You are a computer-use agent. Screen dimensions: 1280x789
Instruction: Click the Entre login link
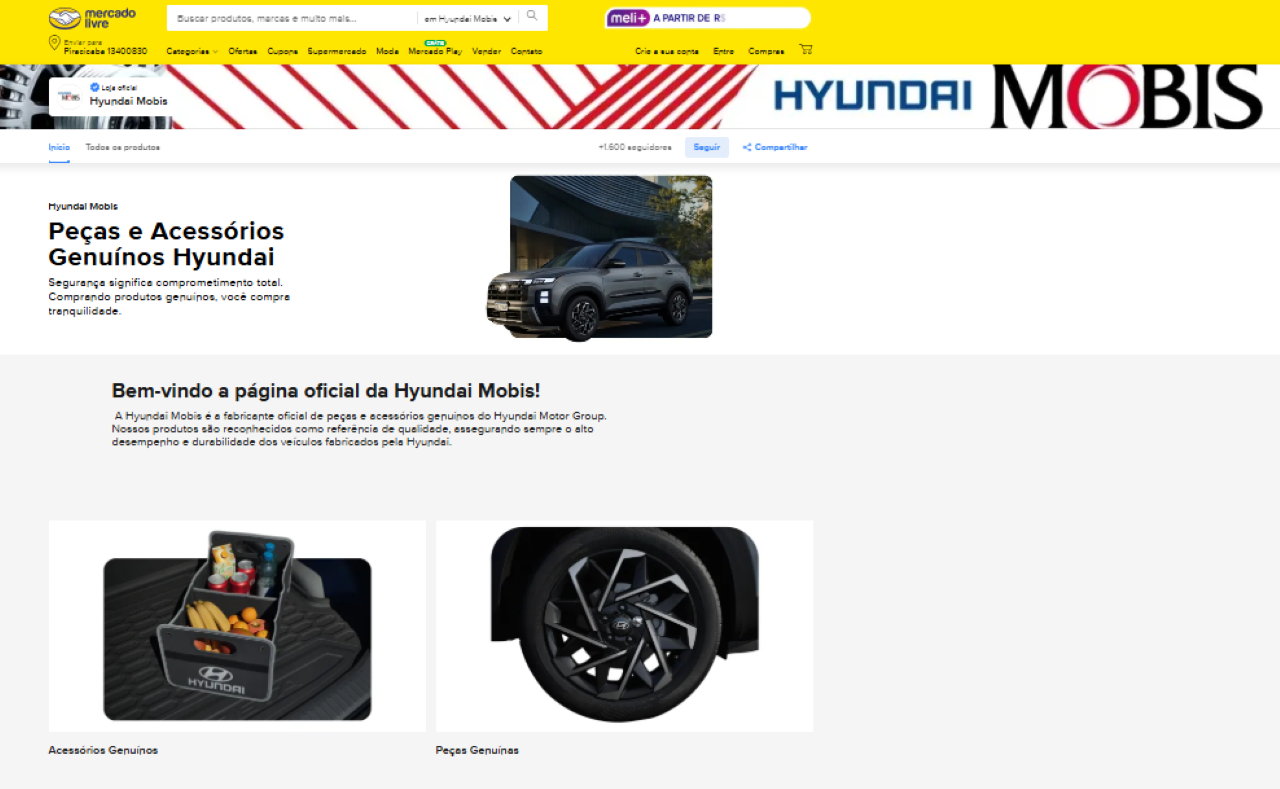click(723, 51)
